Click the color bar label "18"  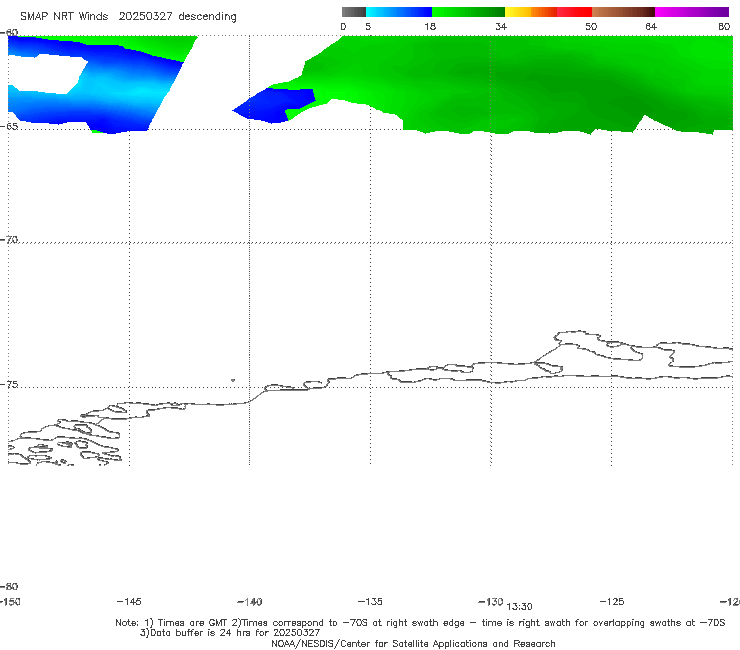click(x=430, y=26)
